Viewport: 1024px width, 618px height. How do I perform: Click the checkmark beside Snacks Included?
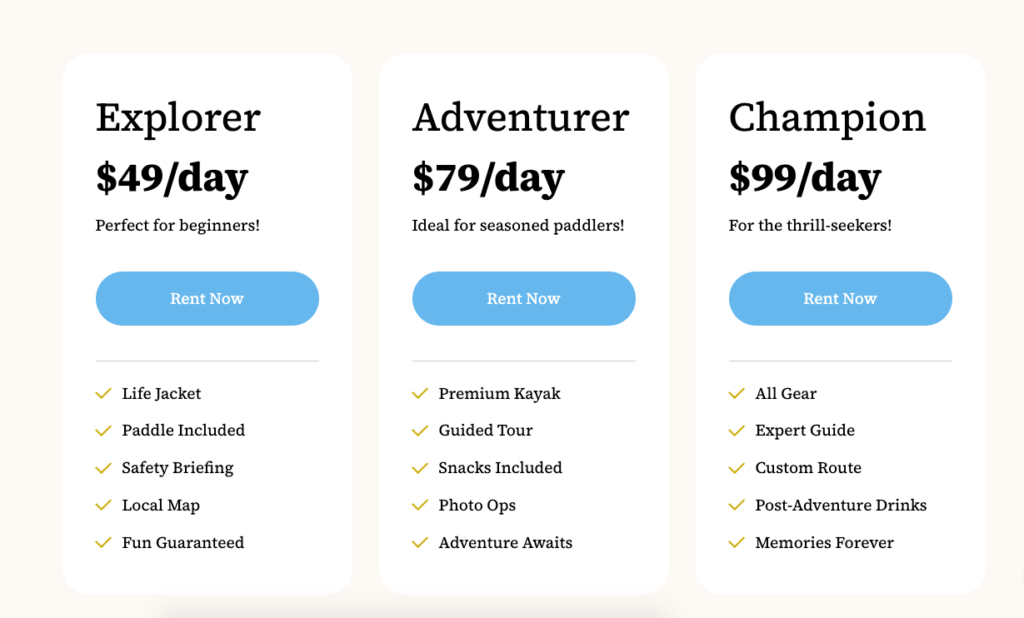click(420, 468)
